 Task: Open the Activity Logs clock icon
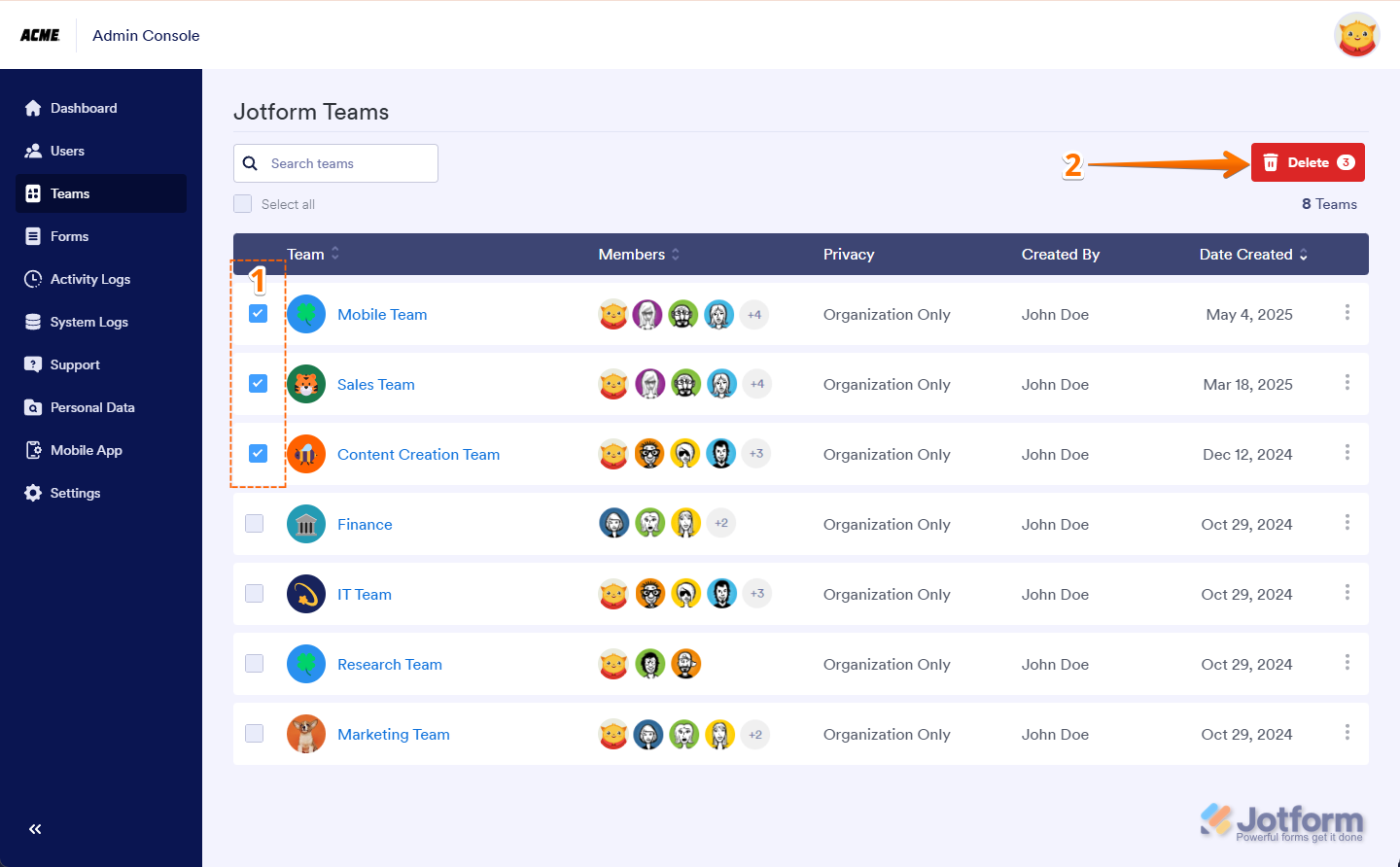33,279
